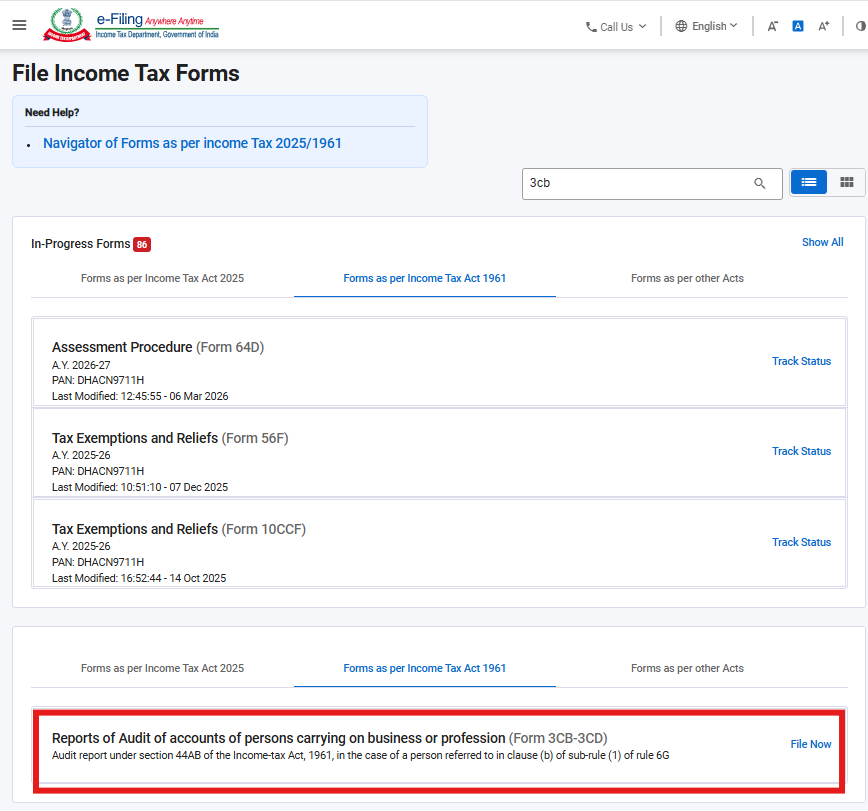Click the e-Filing Income Tax logo
This screenshot has height=811, width=868.
click(131, 25)
